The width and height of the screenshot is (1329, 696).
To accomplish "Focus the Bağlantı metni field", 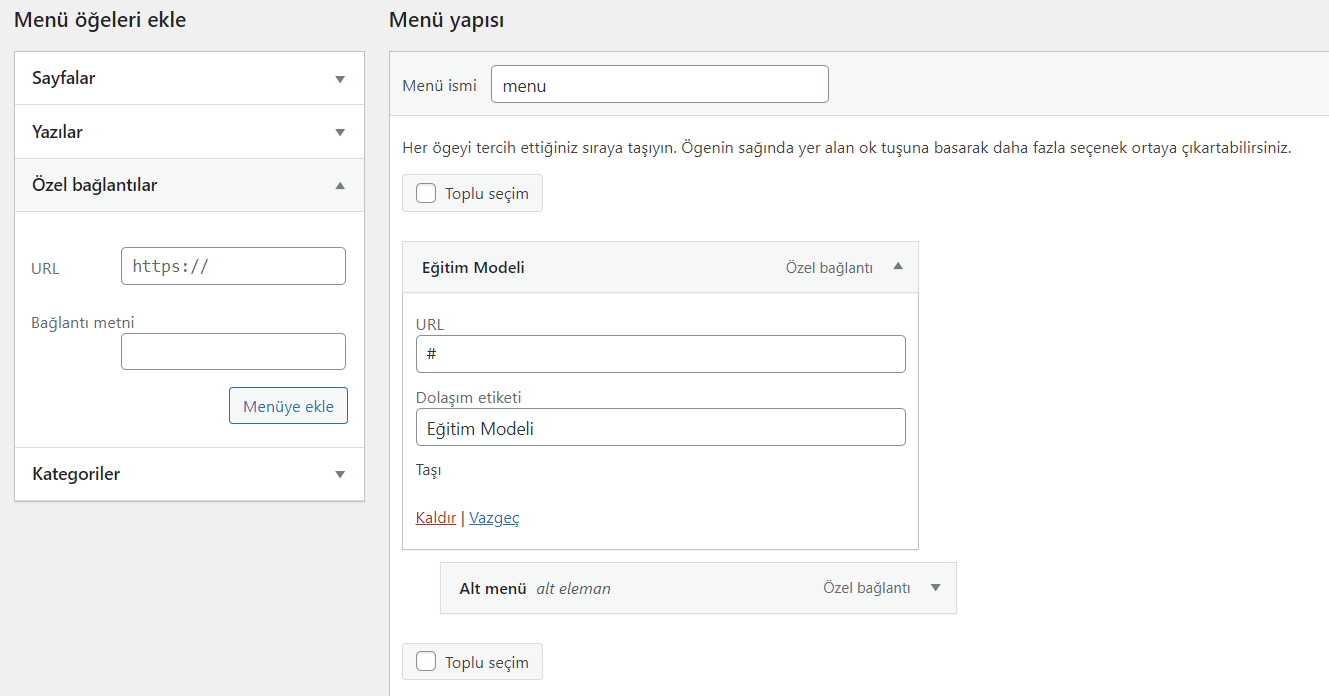I will coord(233,352).
